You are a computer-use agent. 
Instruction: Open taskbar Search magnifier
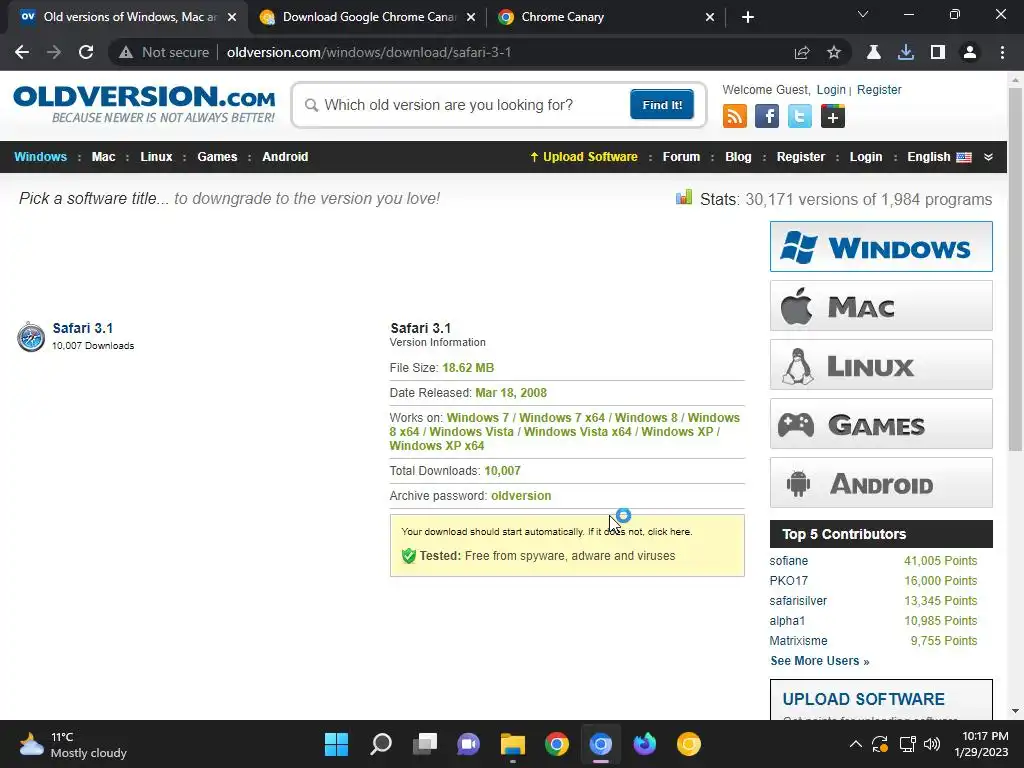[x=381, y=744]
